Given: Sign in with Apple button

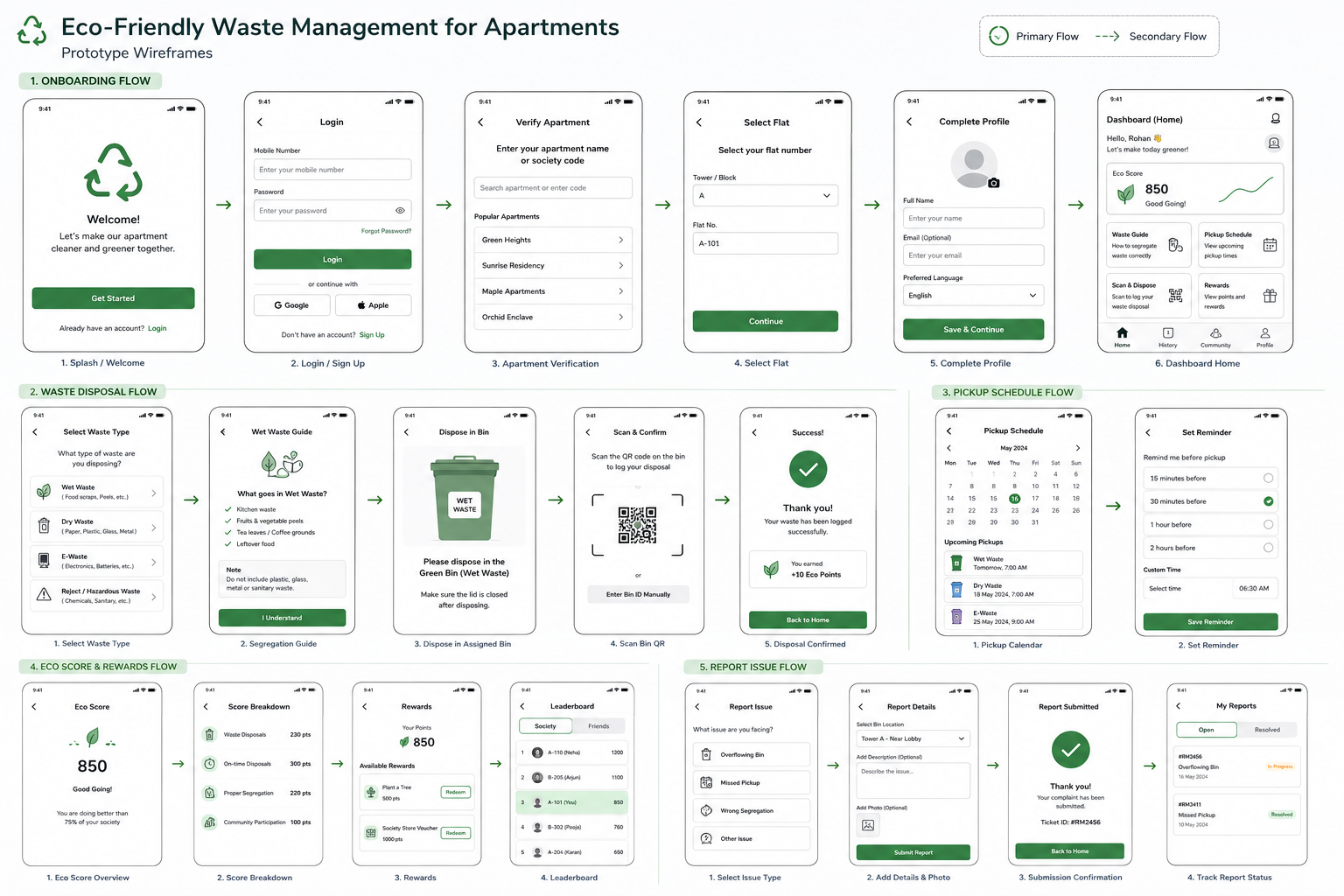Looking at the screenshot, I should [373, 305].
